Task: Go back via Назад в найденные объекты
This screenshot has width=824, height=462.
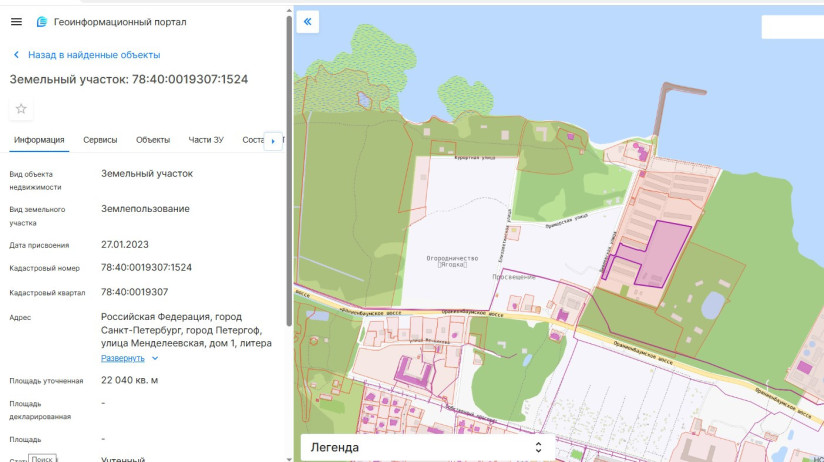Action: click(94, 55)
